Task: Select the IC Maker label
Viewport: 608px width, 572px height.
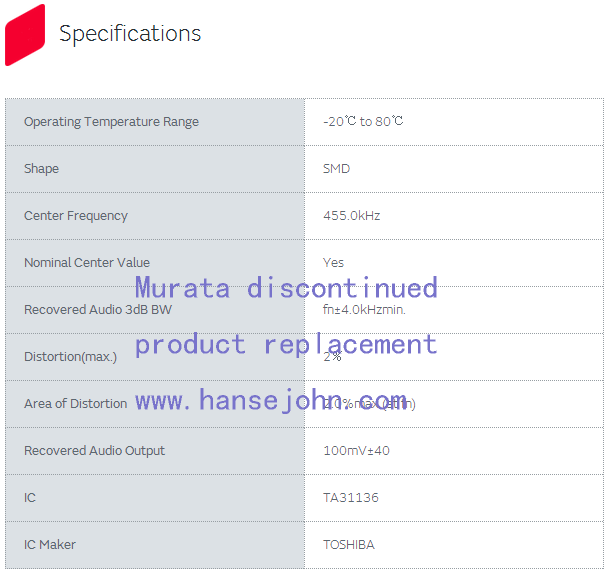Action: pyautogui.click(x=50, y=545)
